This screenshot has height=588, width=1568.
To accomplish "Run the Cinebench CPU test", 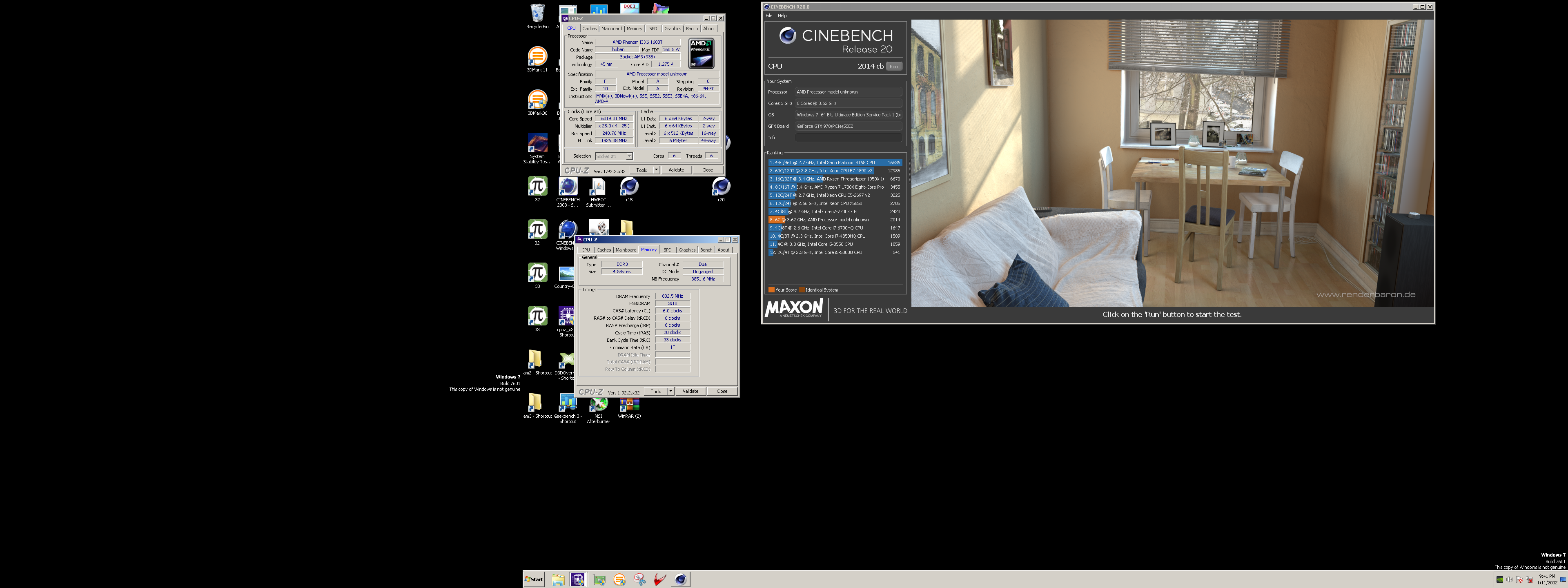I will [x=893, y=66].
